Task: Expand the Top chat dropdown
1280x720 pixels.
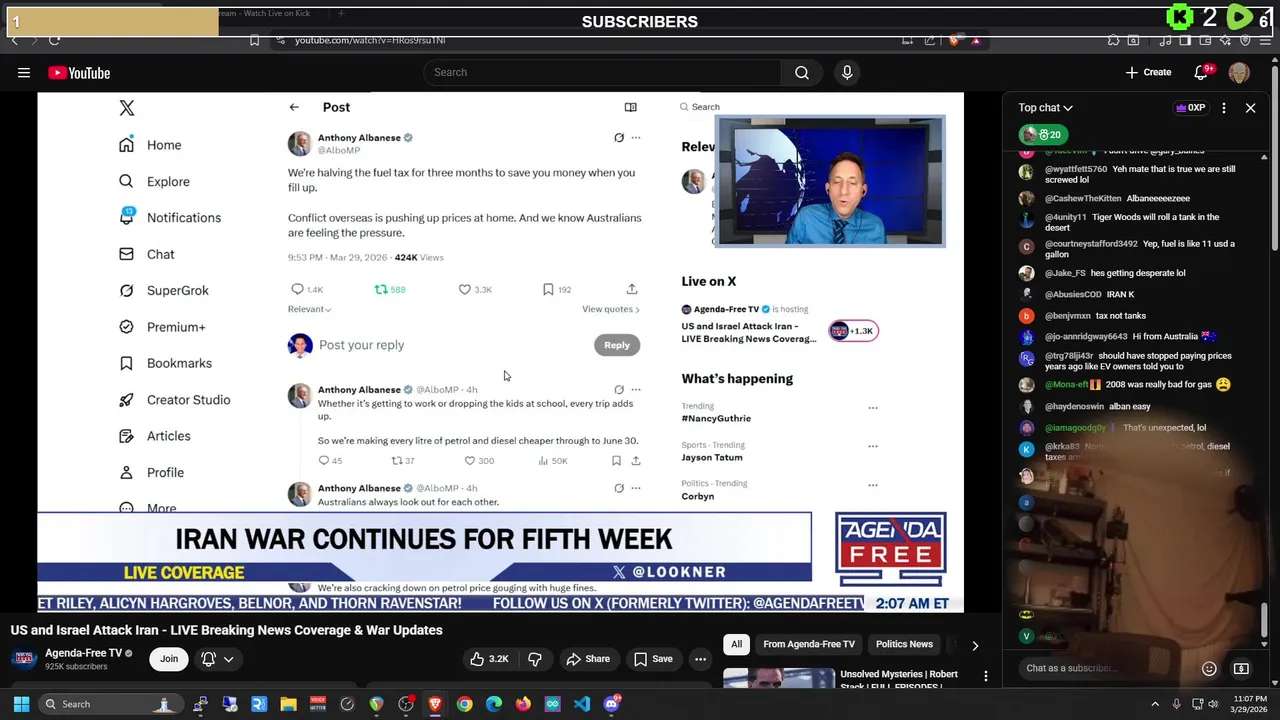Action: [x=1046, y=108]
